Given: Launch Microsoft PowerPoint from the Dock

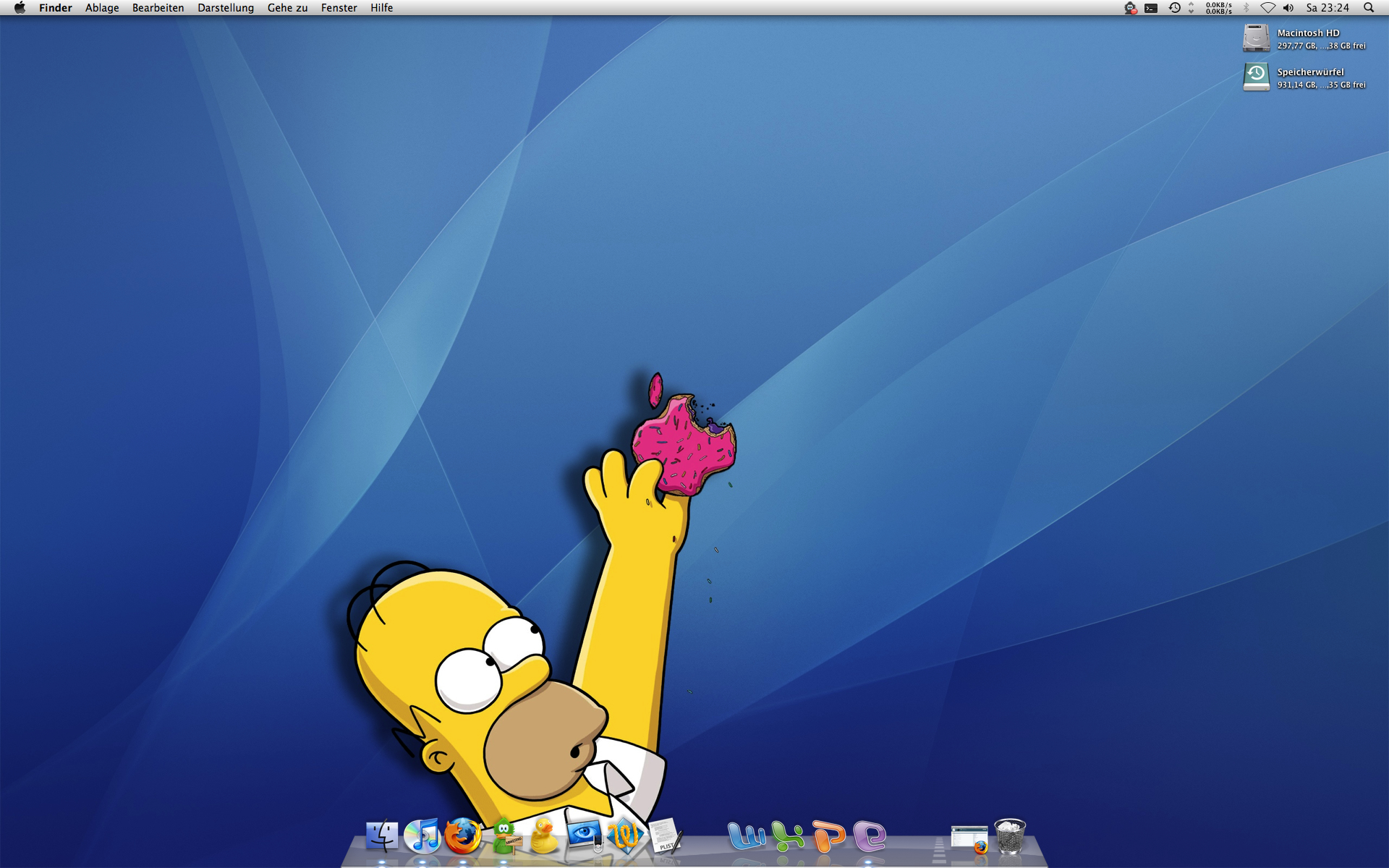Looking at the screenshot, I should (828, 836).
